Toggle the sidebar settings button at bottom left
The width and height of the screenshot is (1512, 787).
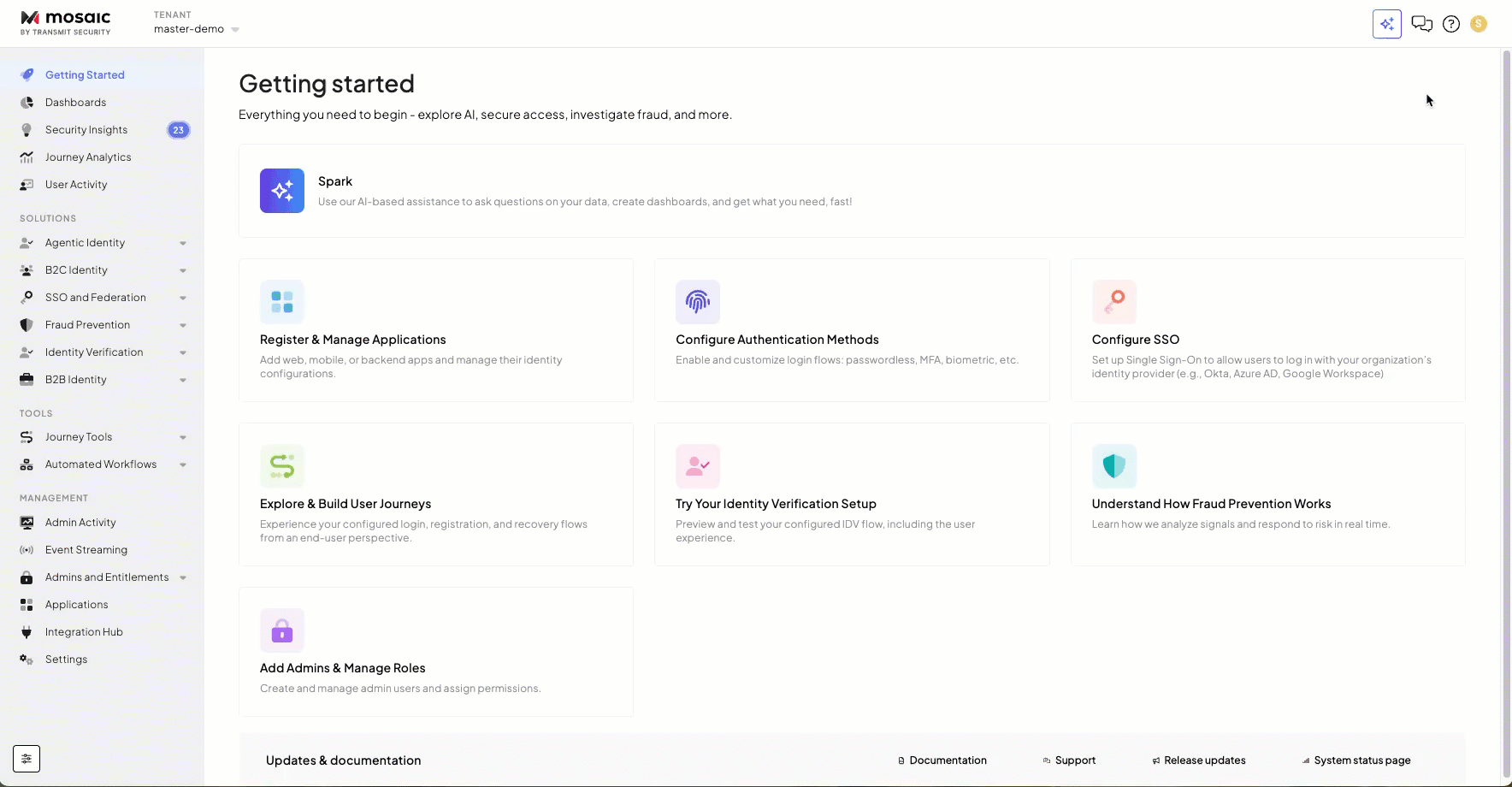pos(27,759)
